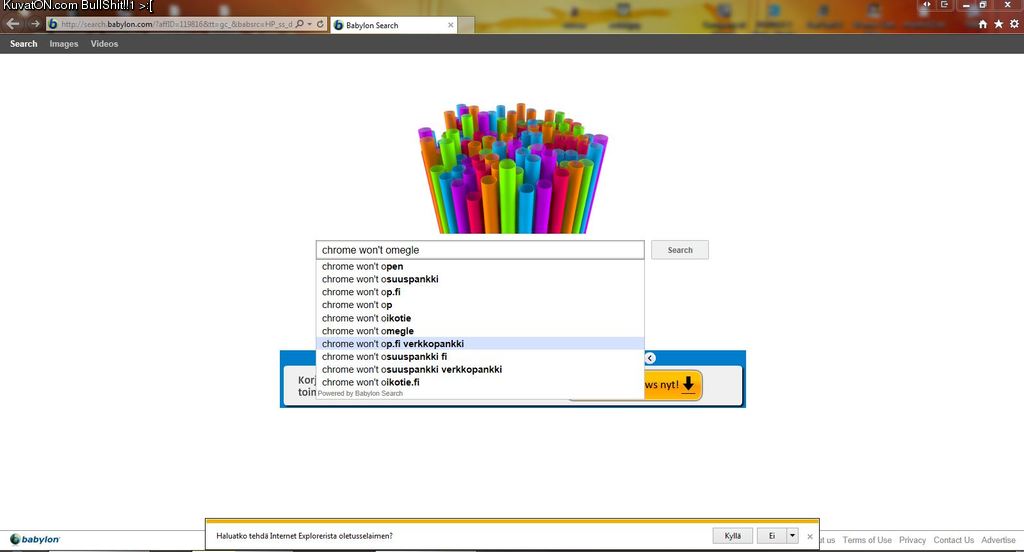The width and height of the screenshot is (1024, 552).
Task: Click Kyllä in default browser prompt
Action: coord(733,536)
